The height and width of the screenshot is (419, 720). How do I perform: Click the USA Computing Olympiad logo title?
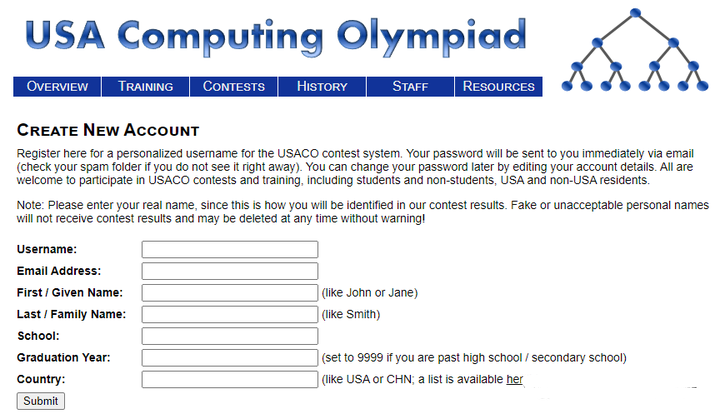click(x=275, y=35)
